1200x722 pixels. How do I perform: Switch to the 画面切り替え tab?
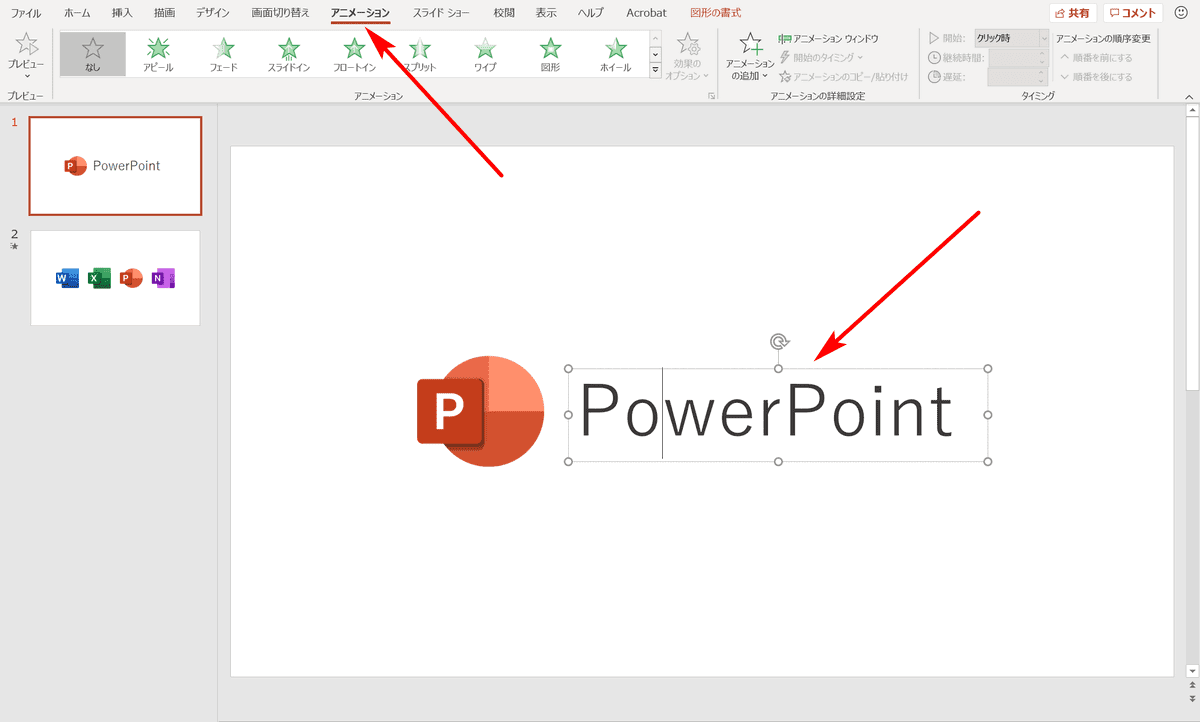pos(280,13)
